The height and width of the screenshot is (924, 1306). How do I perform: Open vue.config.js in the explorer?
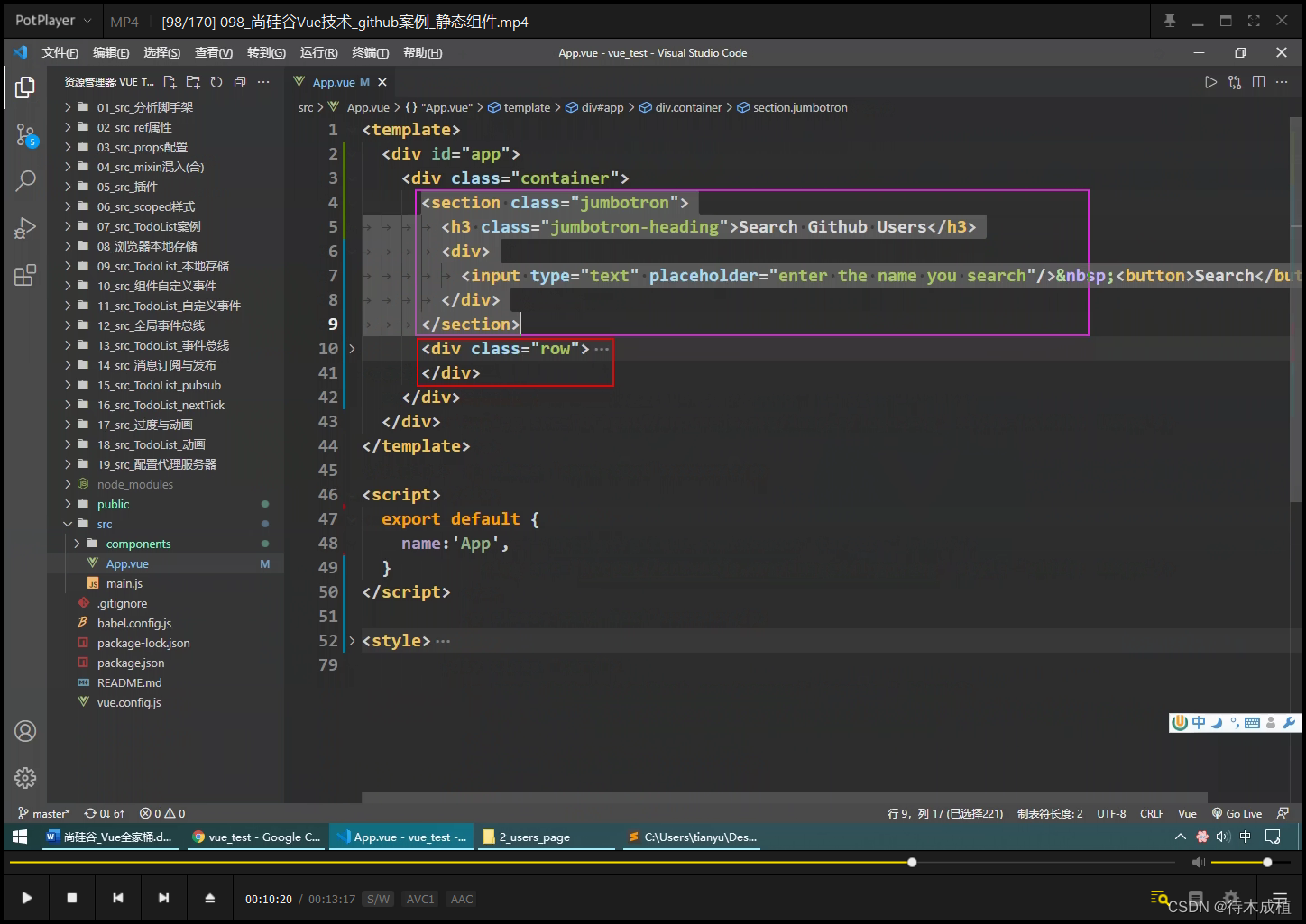coord(129,702)
